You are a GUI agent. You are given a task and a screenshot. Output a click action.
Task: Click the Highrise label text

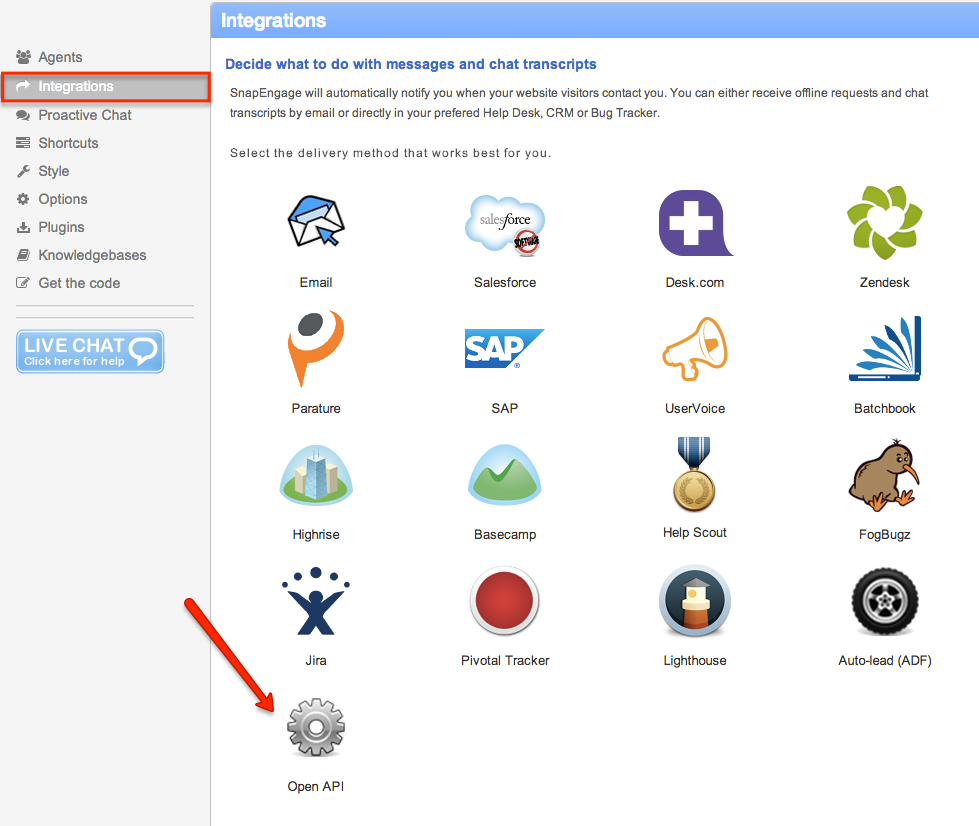(316, 534)
